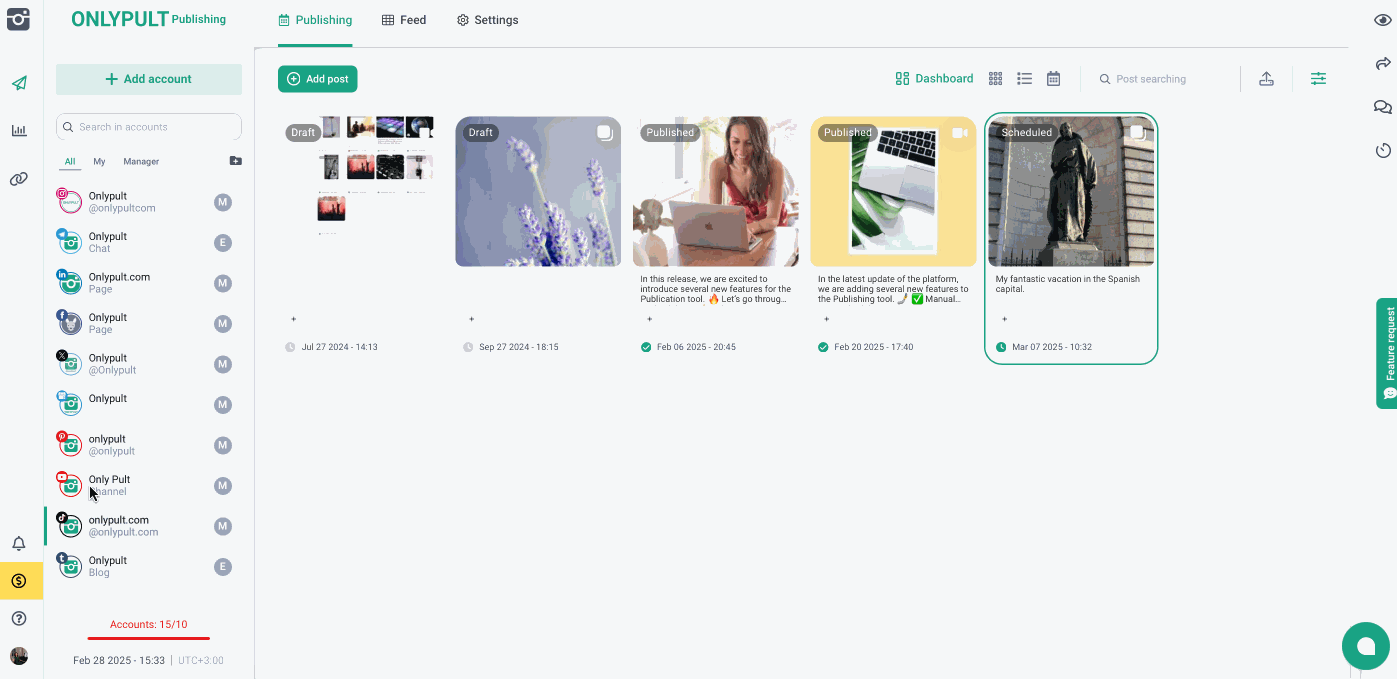Toggle the eye preview icon at top right

1383,21
